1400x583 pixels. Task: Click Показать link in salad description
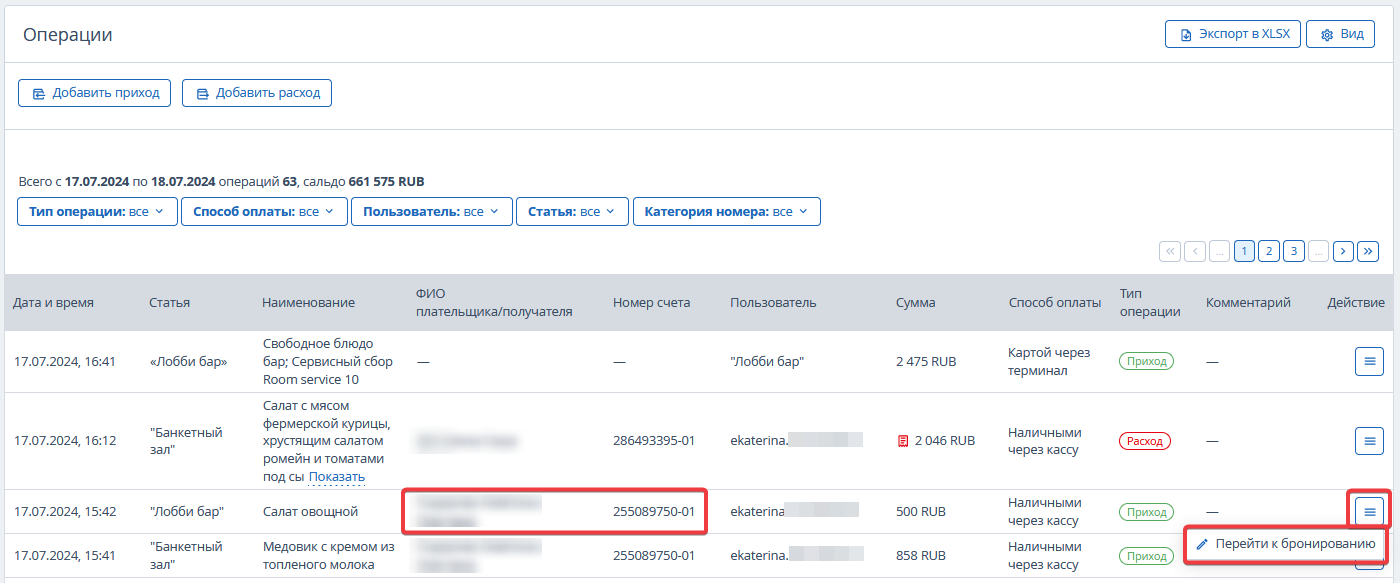[337, 477]
